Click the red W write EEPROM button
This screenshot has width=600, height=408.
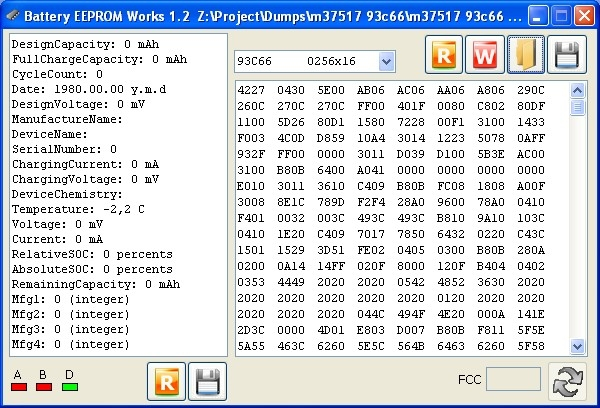(485, 55)
